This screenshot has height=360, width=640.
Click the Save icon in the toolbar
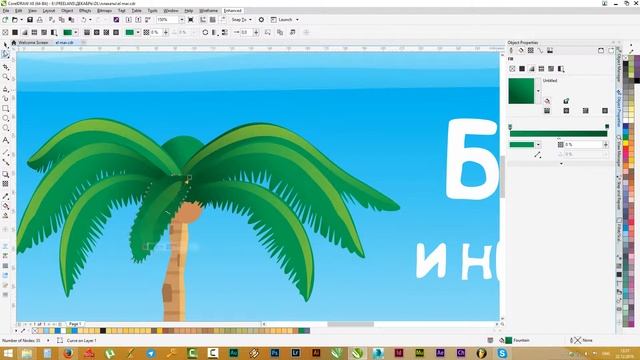[x=30, y=20]
